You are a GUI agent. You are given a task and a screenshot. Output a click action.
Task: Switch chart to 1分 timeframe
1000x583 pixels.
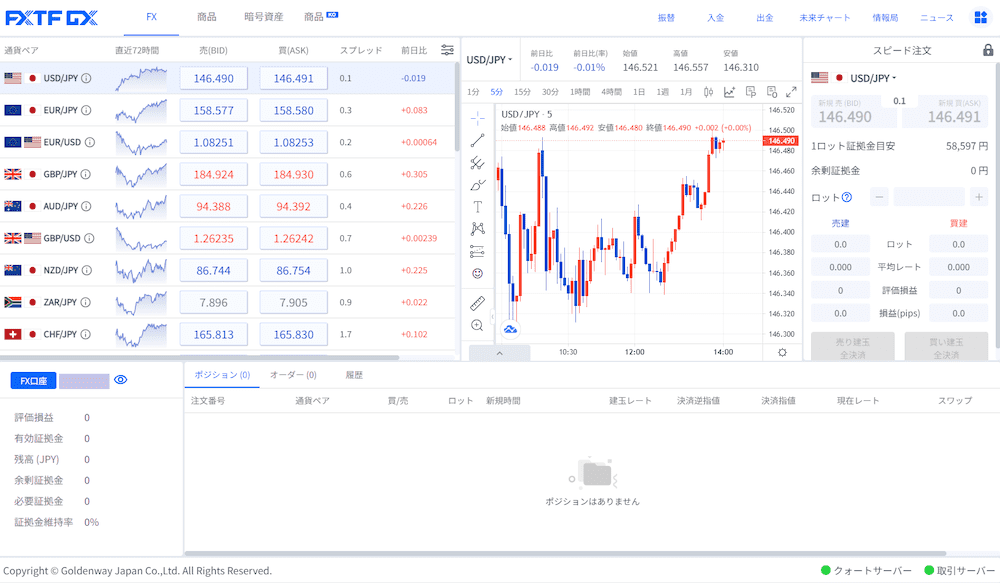[x=473, y=92]
